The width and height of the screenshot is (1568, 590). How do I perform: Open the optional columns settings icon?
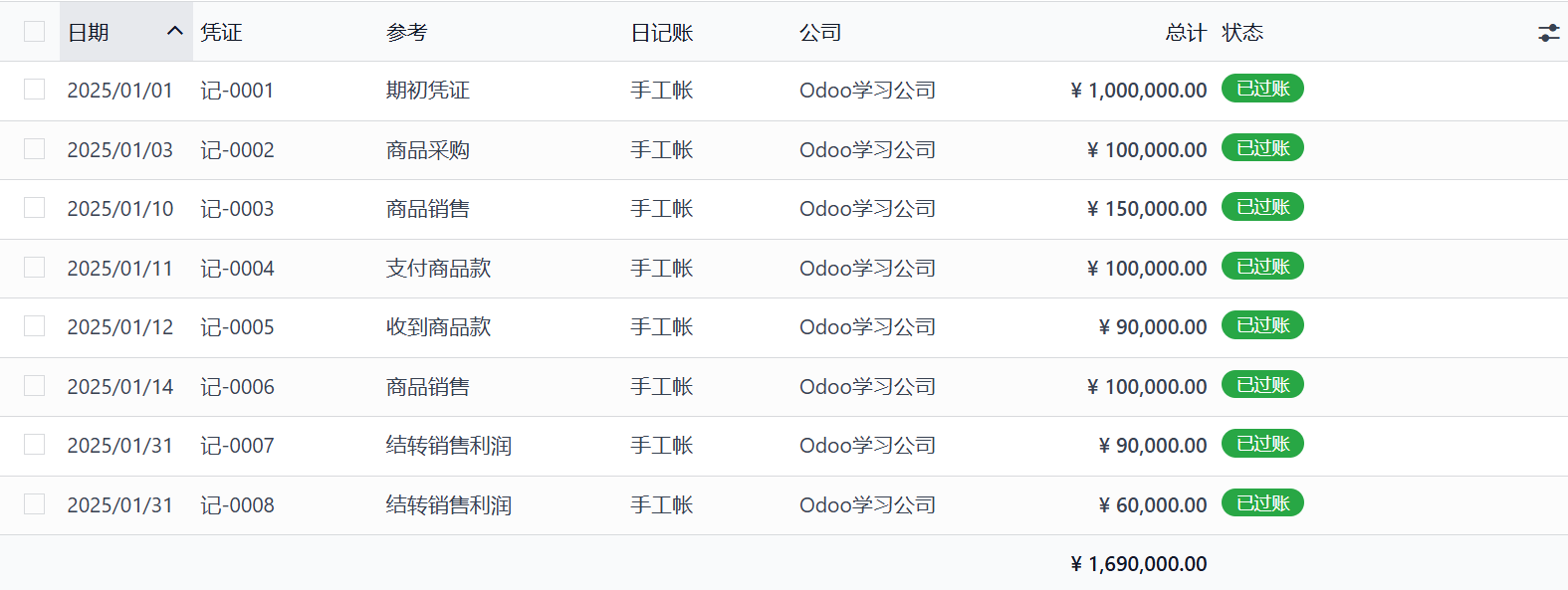coord(1548,33)
